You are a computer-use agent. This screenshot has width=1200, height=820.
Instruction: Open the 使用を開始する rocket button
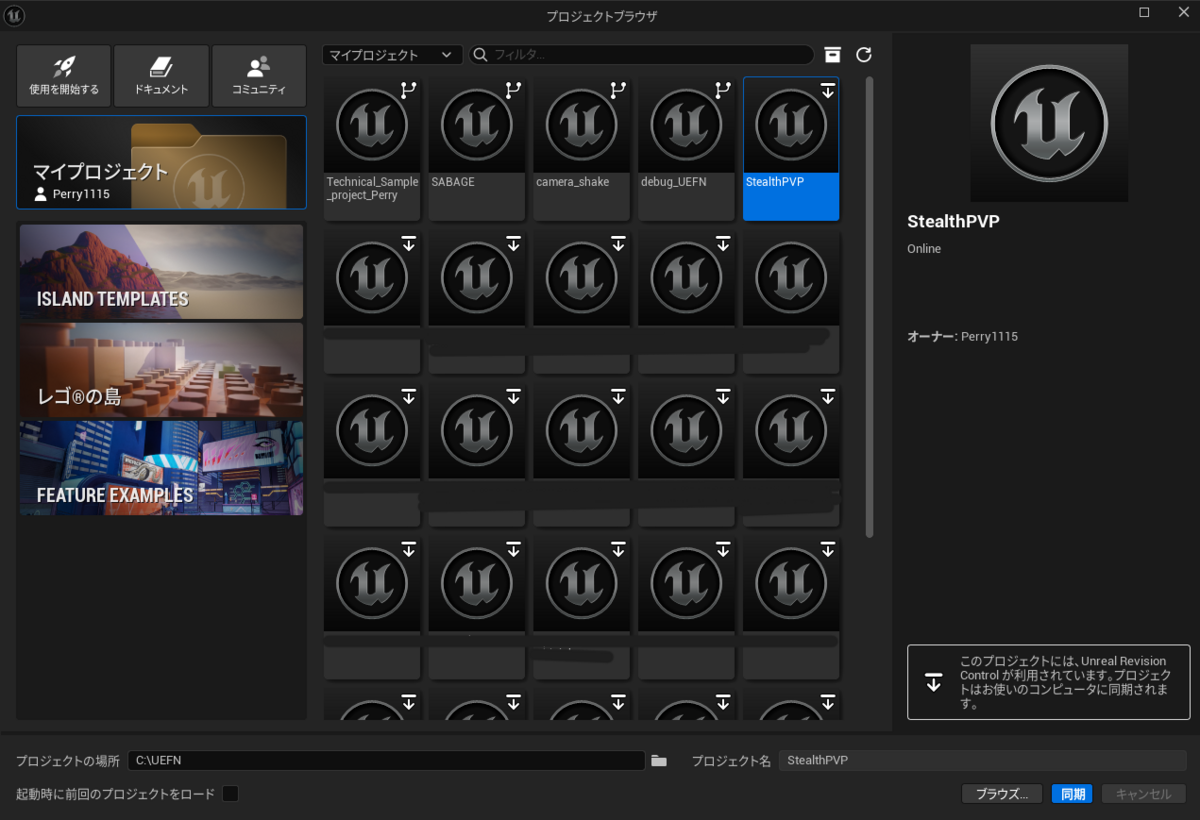coord(64,75)
